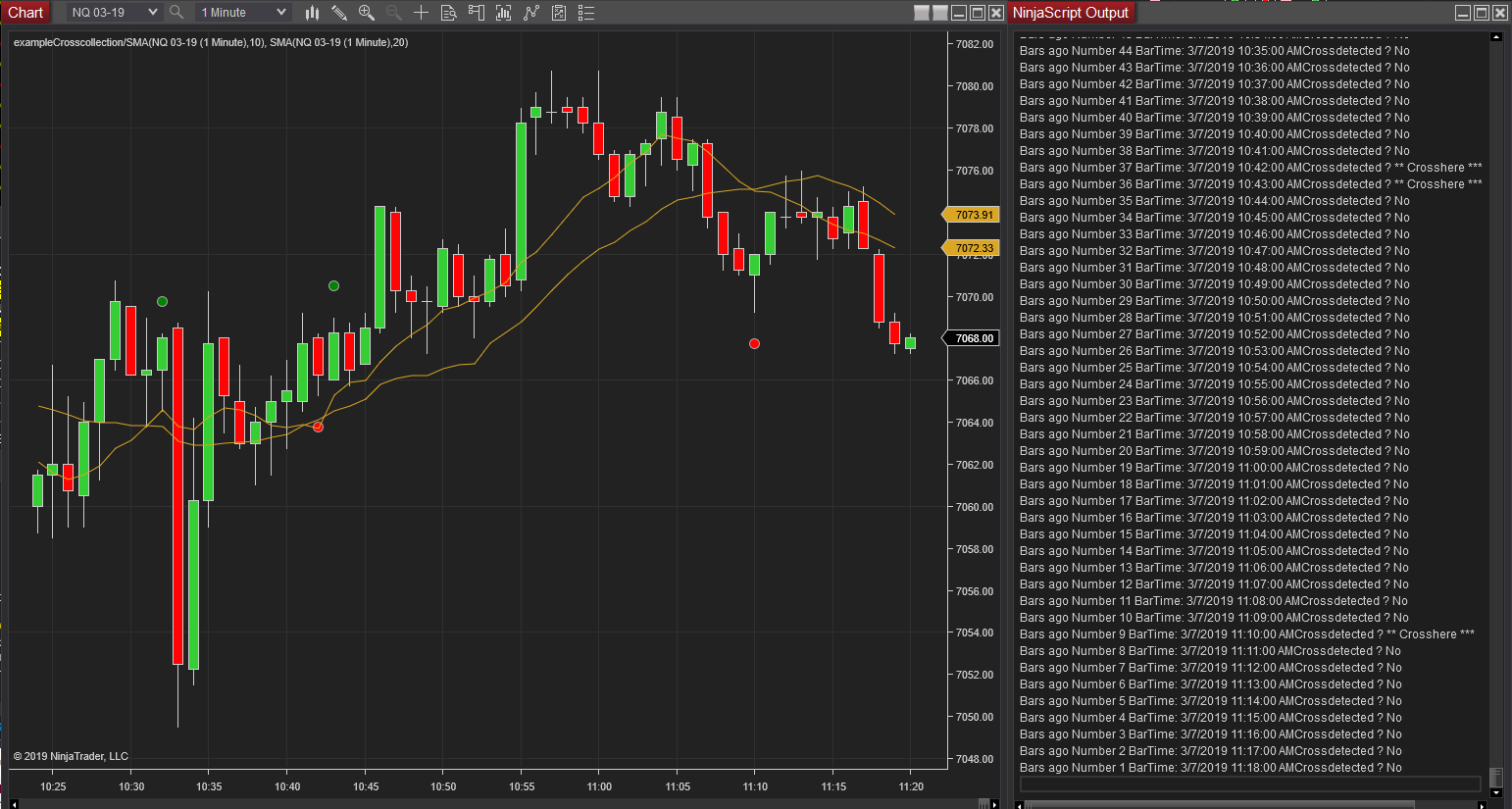Click the 11:00 time axis label

point(599,786)
